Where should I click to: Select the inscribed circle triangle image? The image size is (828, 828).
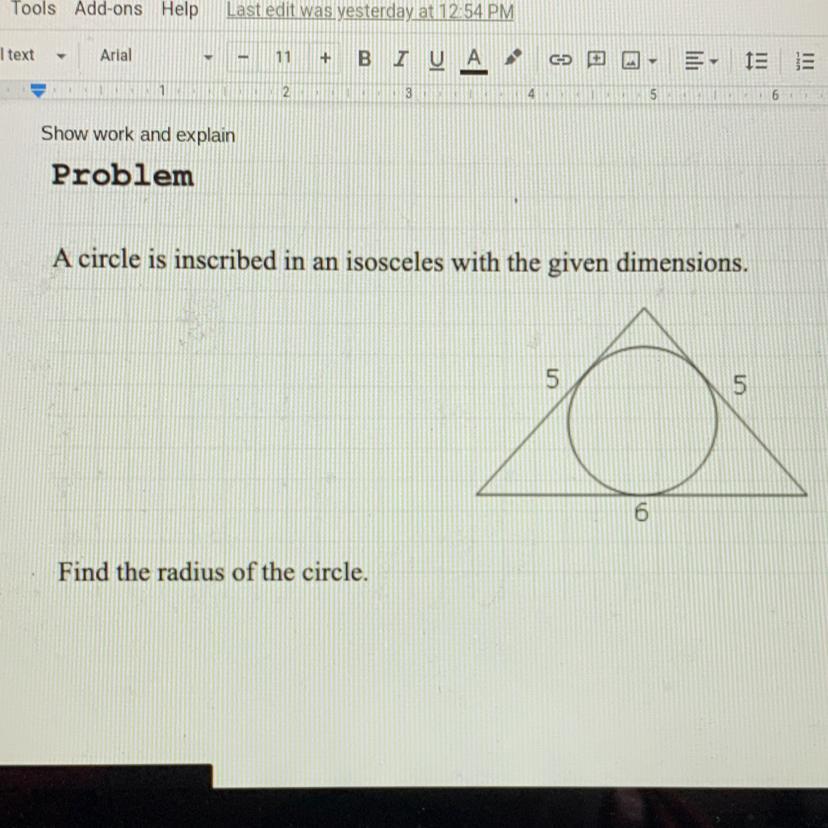click(x=641, y=415)
